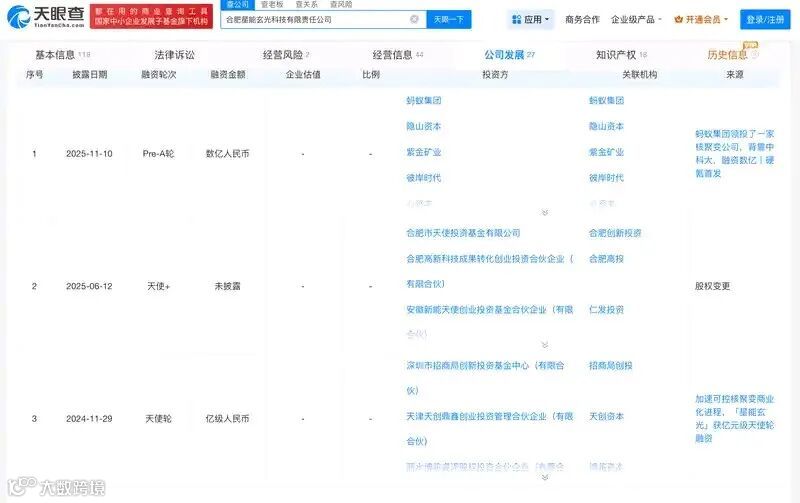
Task: Open 合肥市天使投资基金有限公司 investor link
Action: 463,233
